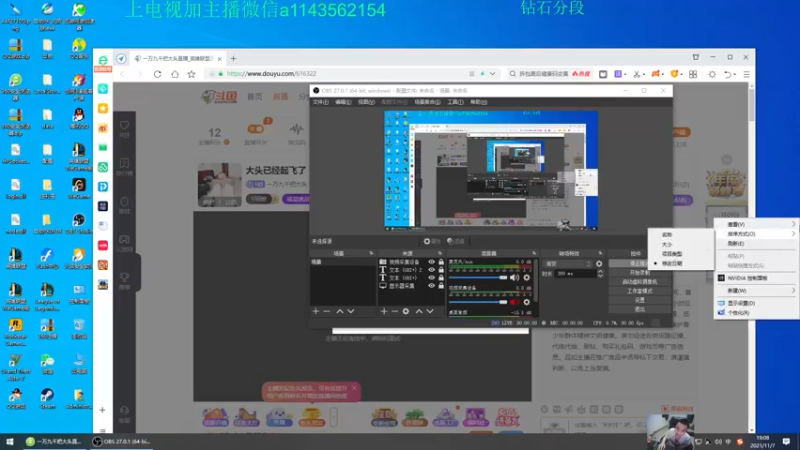
Task: Expand the 排序方式(O) submenu arrow
Action: (793, 234)
